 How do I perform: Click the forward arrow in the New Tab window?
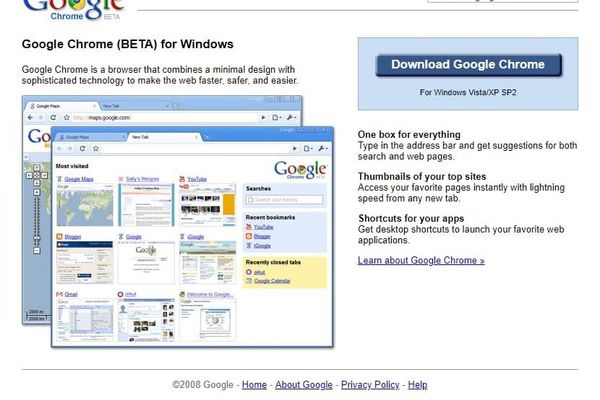click(x=70, y=149)
